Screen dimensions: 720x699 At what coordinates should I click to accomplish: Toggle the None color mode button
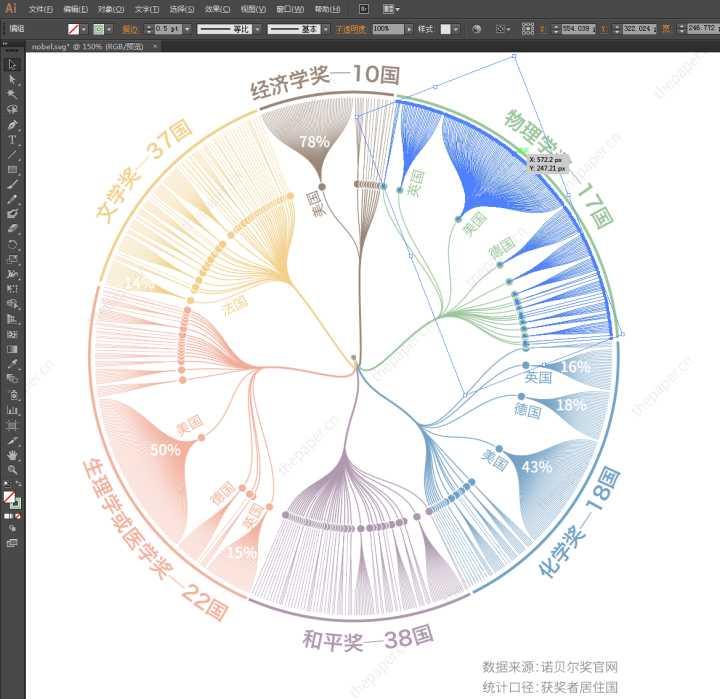pos(18,516)
